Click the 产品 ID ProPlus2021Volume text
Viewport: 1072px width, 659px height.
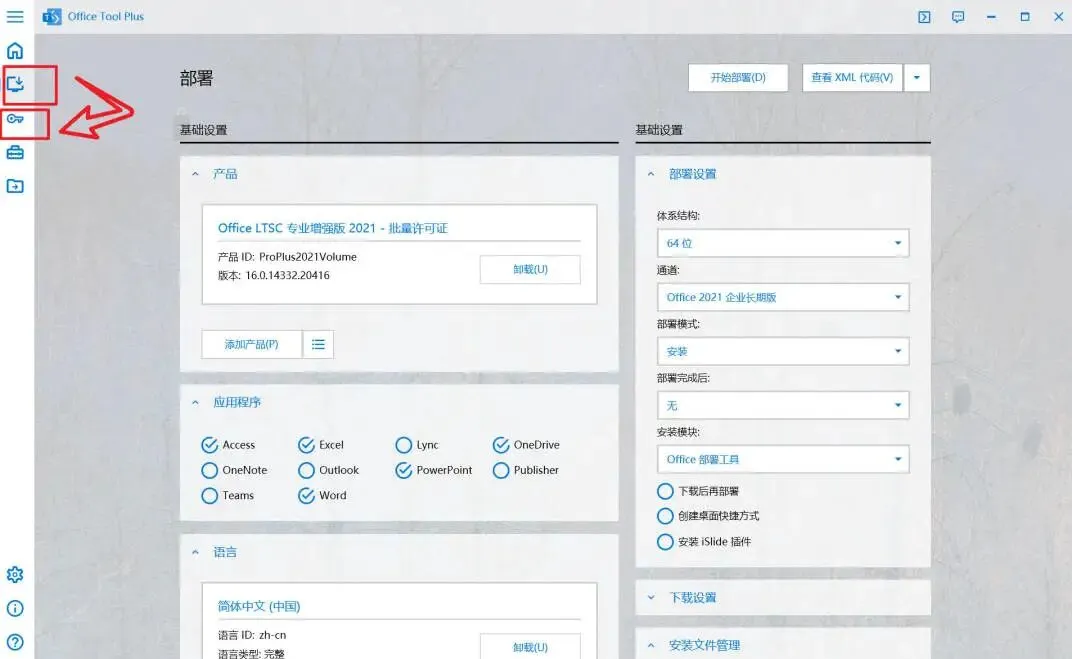click(x=287, y=257)
